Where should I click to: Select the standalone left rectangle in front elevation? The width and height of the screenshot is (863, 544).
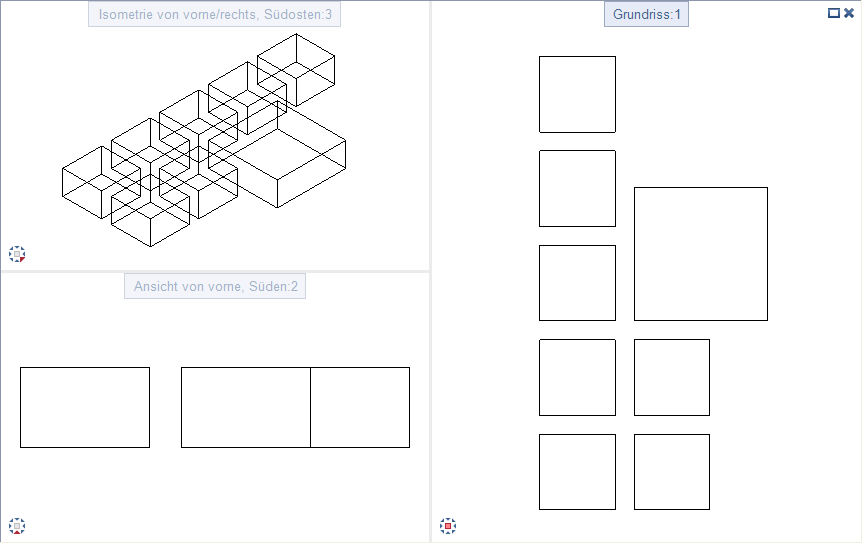(x=85, y=407)
